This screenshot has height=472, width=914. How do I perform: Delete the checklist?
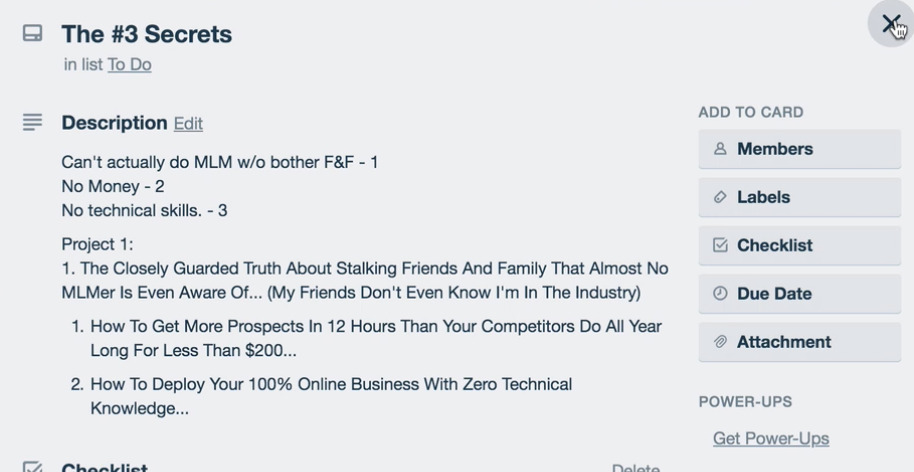pyautogui.click(x=636, y=467)
